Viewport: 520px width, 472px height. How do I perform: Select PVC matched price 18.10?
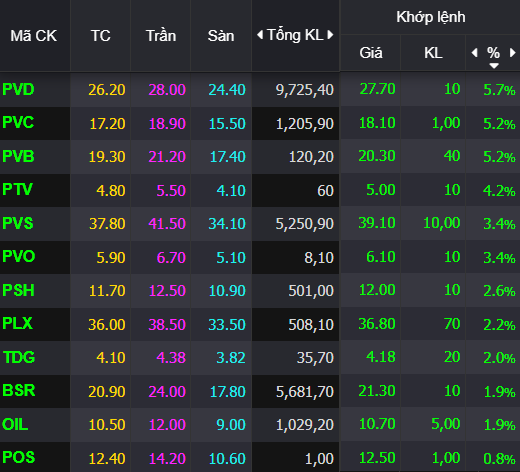click(x=377, y=123)
